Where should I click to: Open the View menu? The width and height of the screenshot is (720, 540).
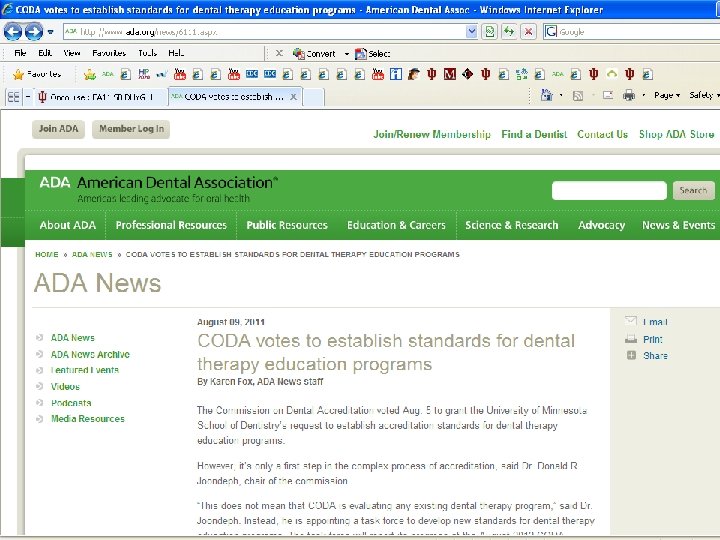tap(72, 53)
